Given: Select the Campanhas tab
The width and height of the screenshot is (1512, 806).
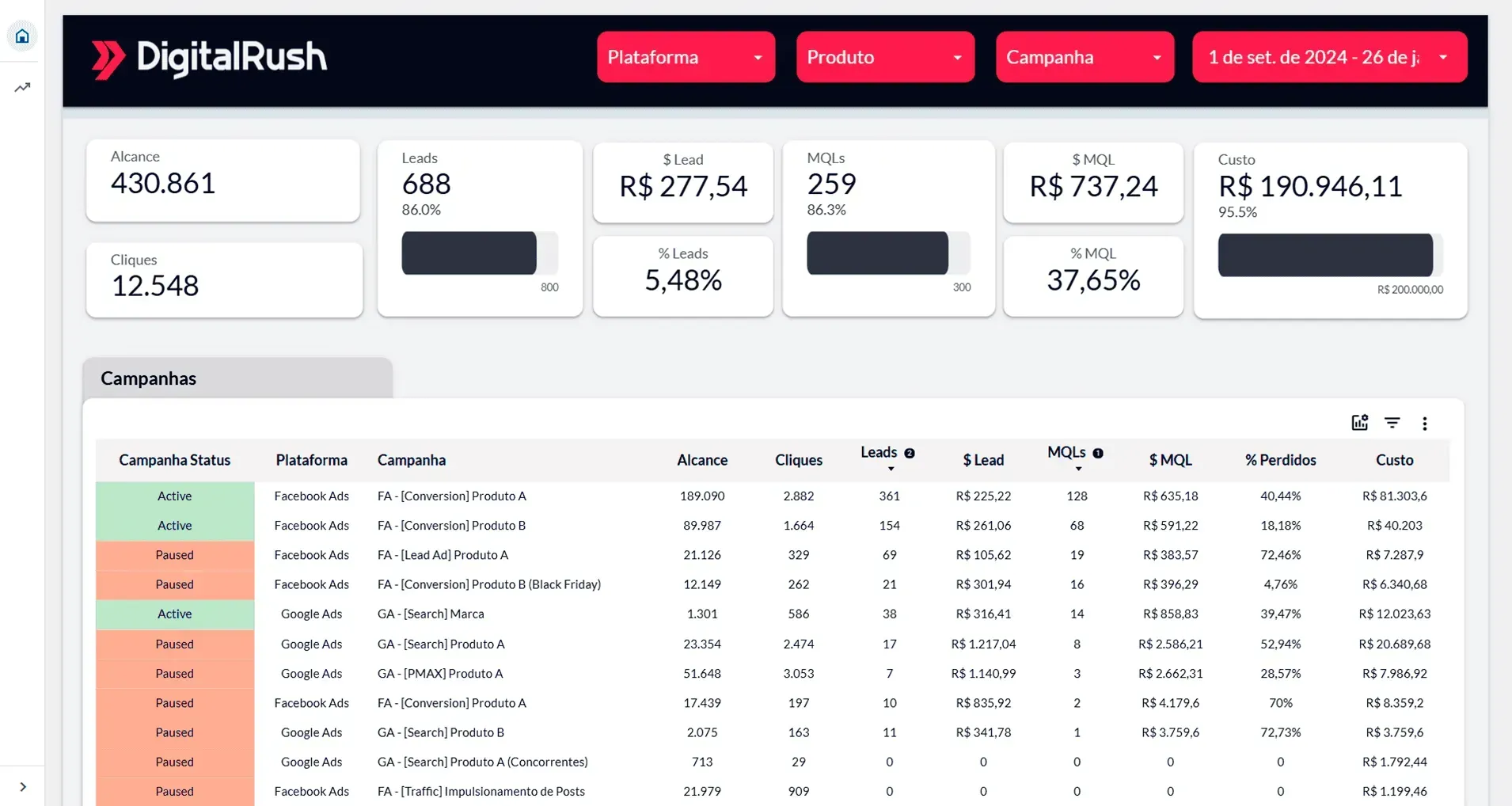Looking at the screenshot, I should pyautogui.click(x=237, y=378).
